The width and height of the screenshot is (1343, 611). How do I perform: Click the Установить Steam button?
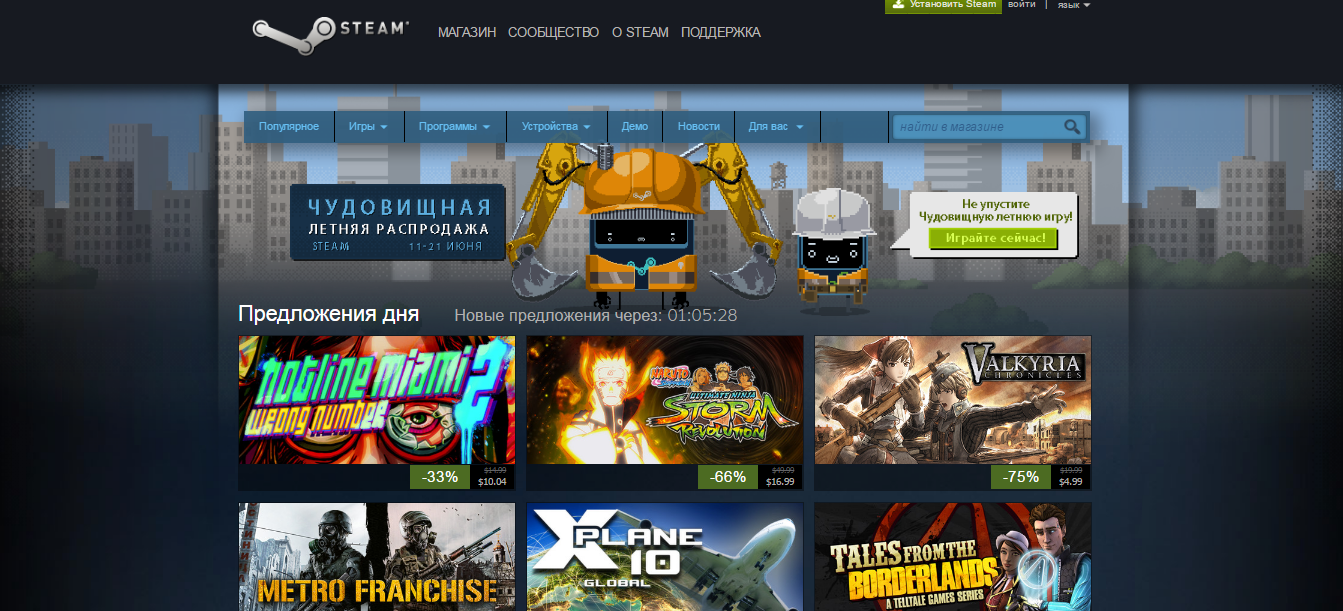pos(944,5)
